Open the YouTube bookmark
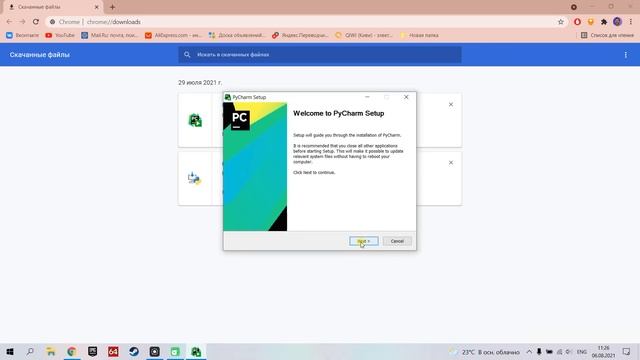Screen dimensions: 640x360 (x=60, y=35)
